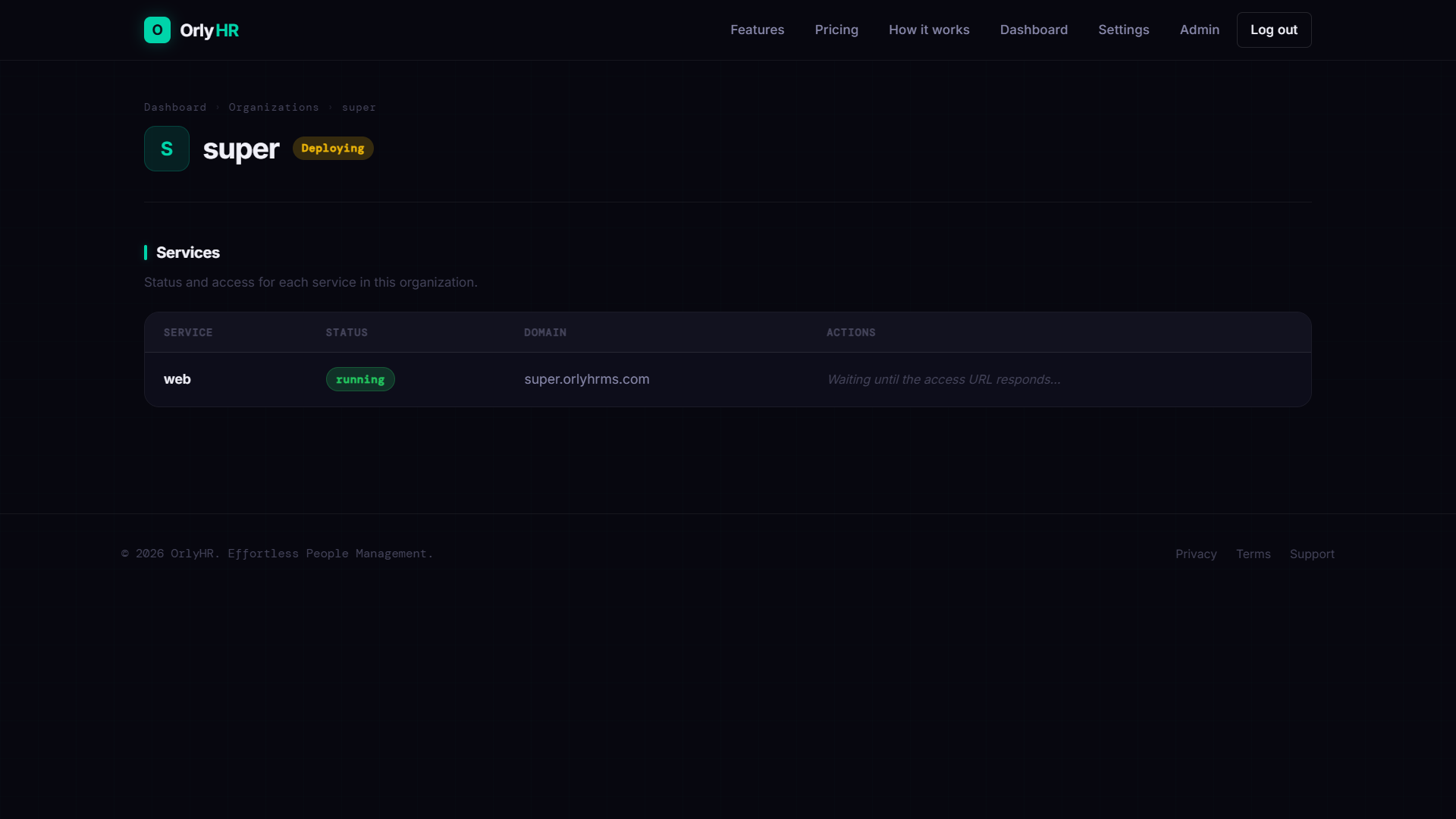Select the super organization avatar icon
This screenshot has height=819, width=1456.
[x=166, y=148]
